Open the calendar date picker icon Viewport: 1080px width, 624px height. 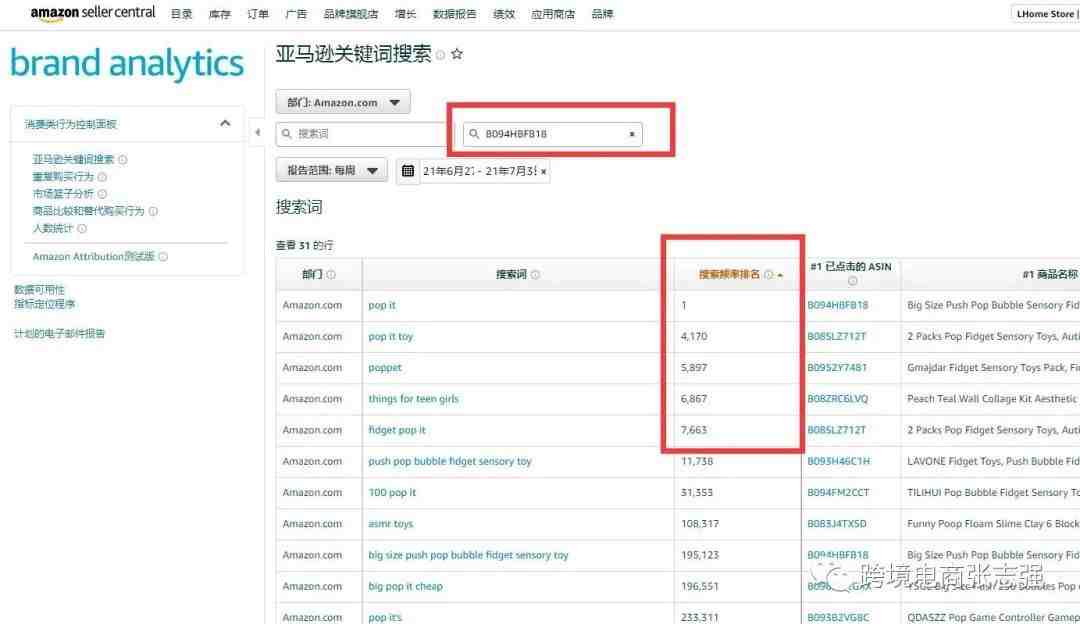click(x=408, y=171)
